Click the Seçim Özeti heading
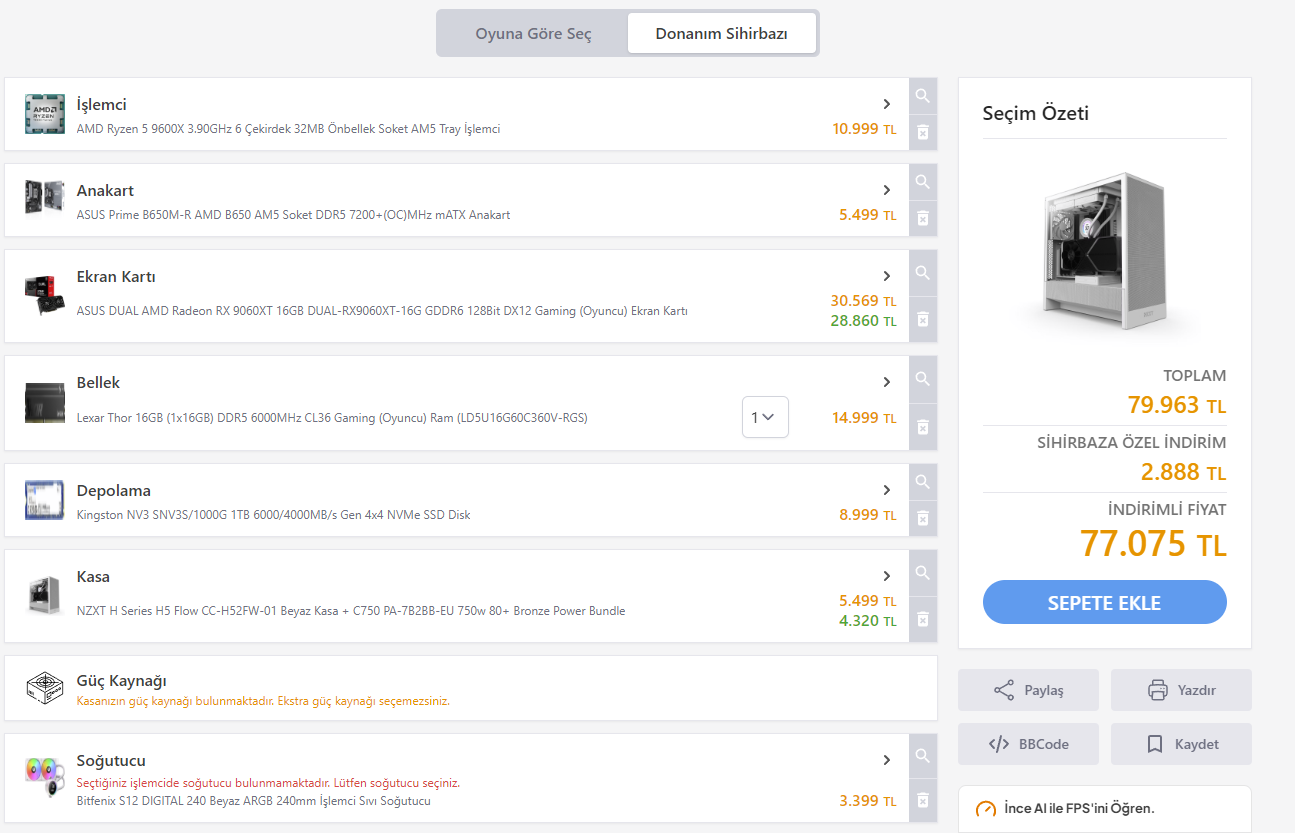Viewport: 1295px width, 833px height. pyautogui.click(x=1036, y=113)
